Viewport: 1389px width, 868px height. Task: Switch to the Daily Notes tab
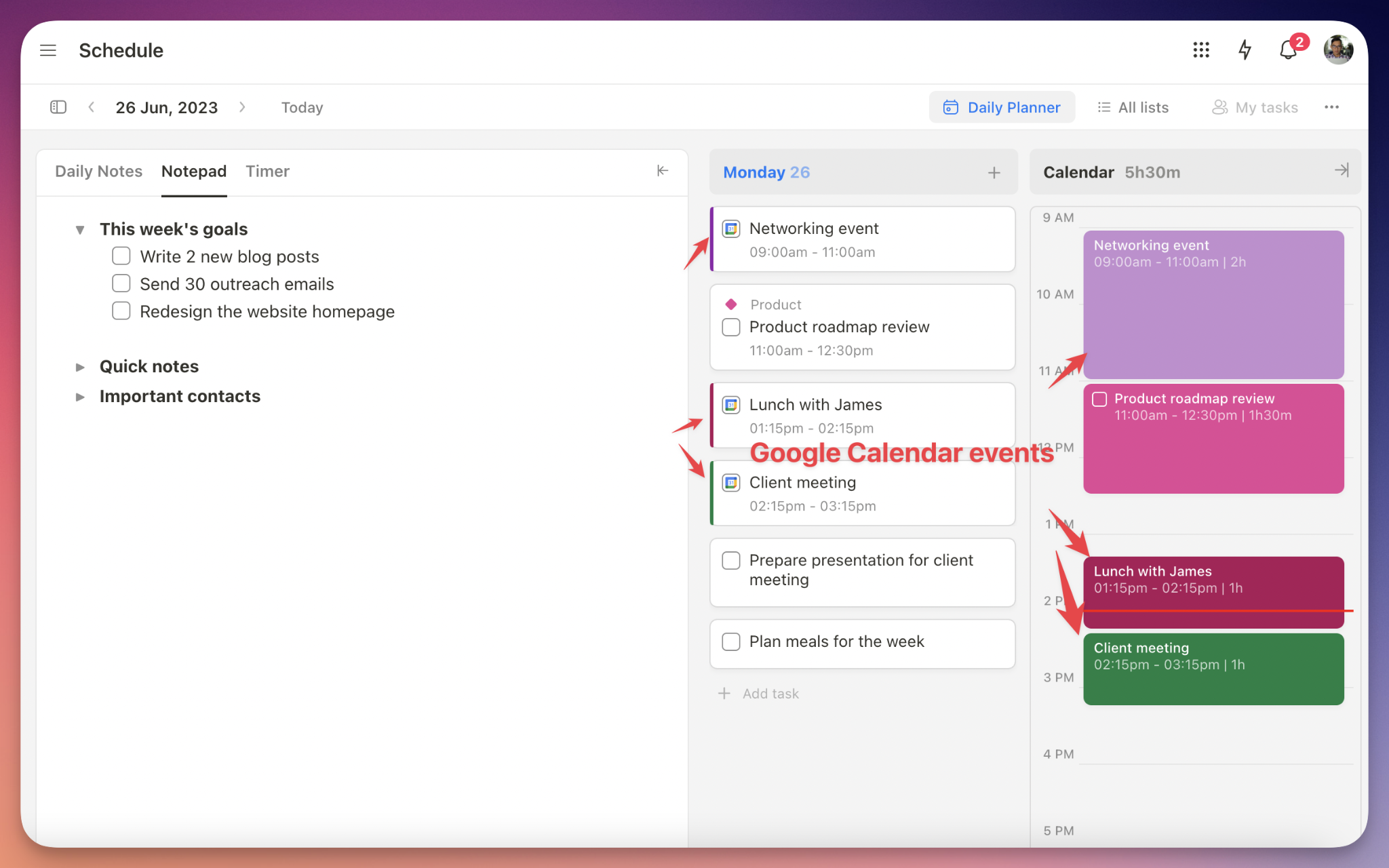click(97, 171)
